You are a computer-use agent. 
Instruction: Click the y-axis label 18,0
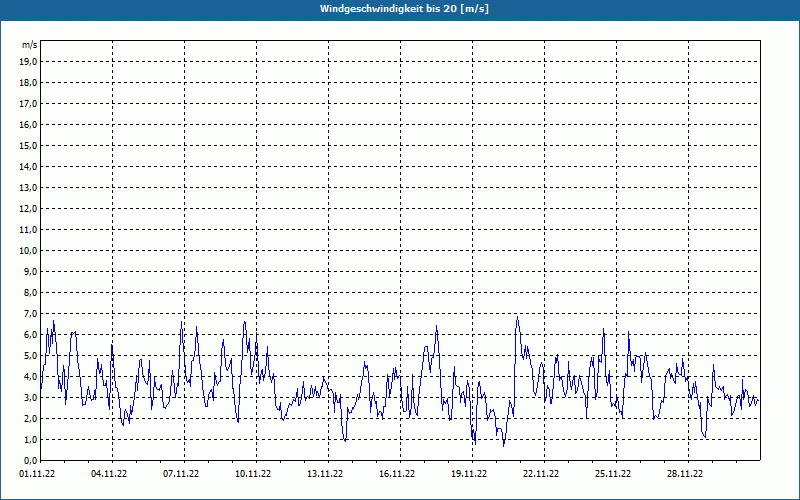coord(28,83)
